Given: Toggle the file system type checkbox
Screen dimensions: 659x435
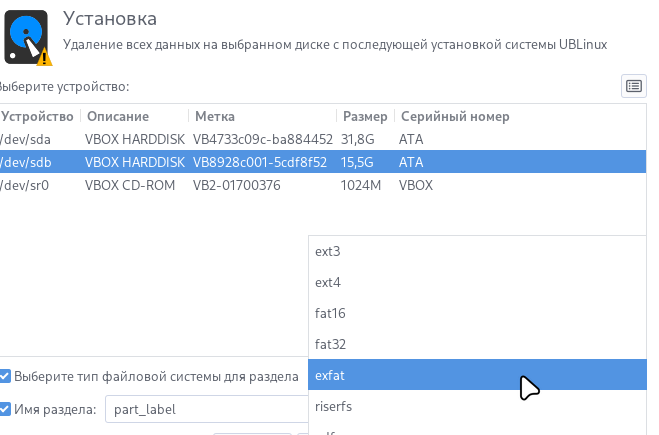Looking at the screenshot, I should [x=5, y=377].
